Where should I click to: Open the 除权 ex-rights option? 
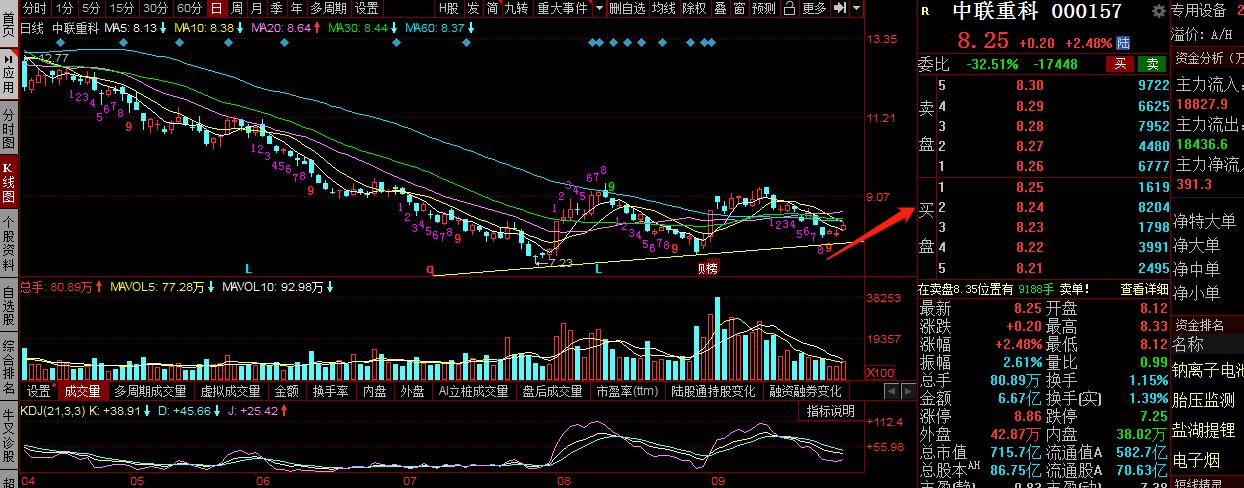(x=693, y=9)
